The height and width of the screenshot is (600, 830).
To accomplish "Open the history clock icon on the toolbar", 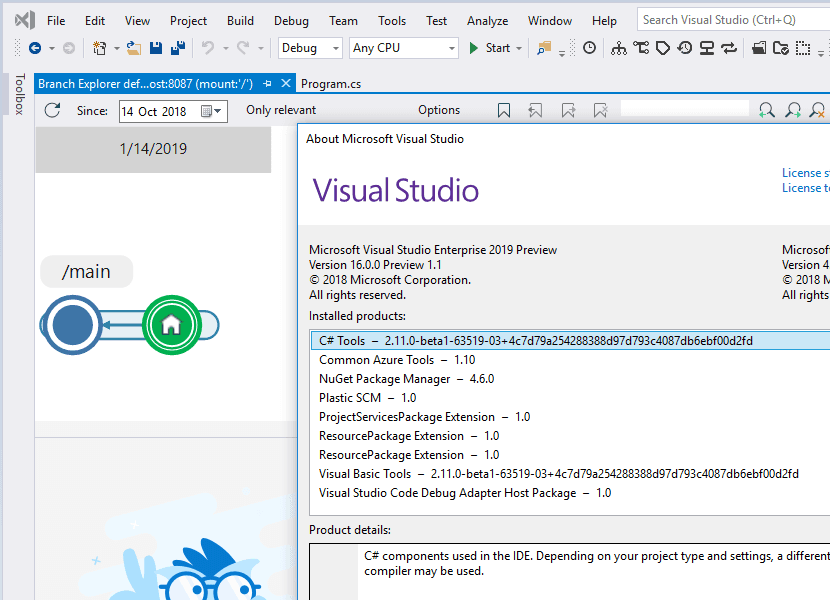I will (684, 47).
